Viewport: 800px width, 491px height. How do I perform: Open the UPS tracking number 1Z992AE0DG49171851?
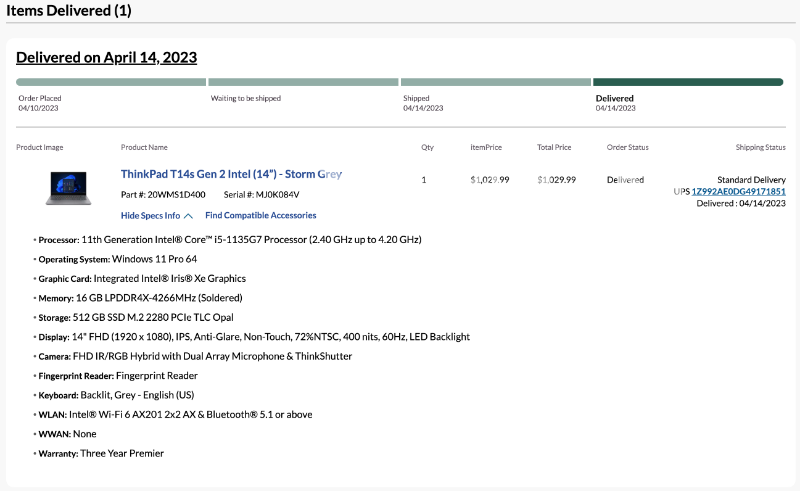tap(738, 191)
